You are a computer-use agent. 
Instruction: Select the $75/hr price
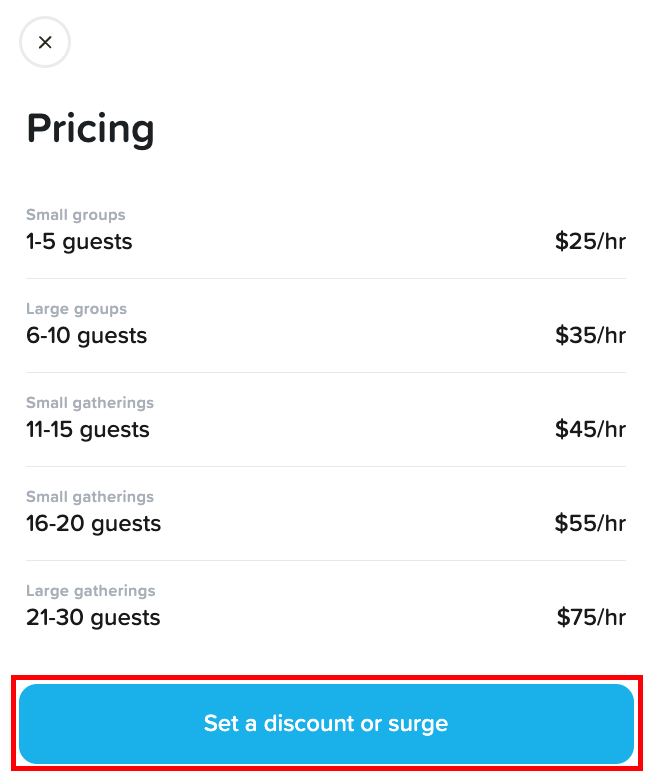point(591,618)
